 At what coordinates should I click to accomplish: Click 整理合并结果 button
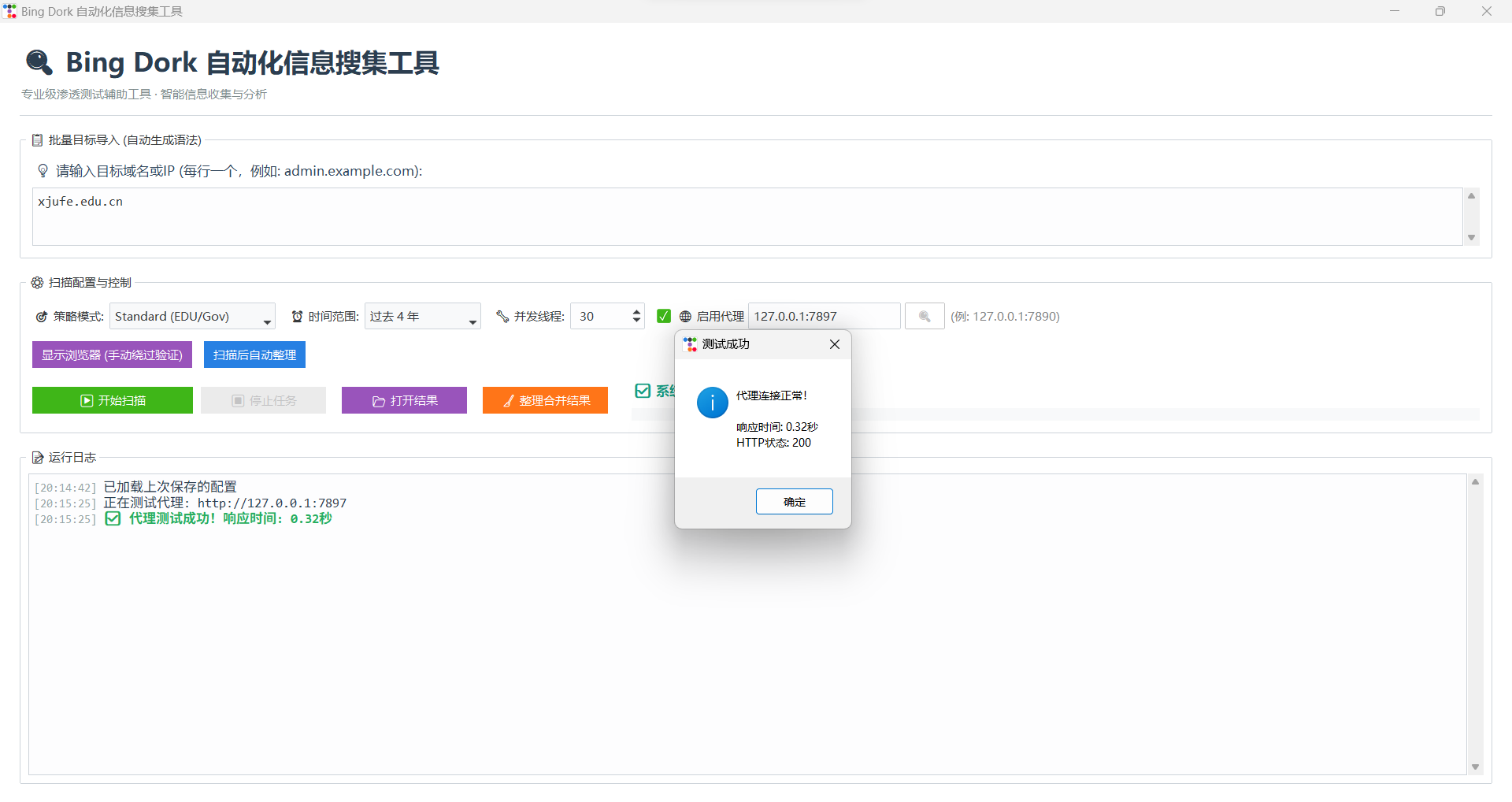point(545,400)
